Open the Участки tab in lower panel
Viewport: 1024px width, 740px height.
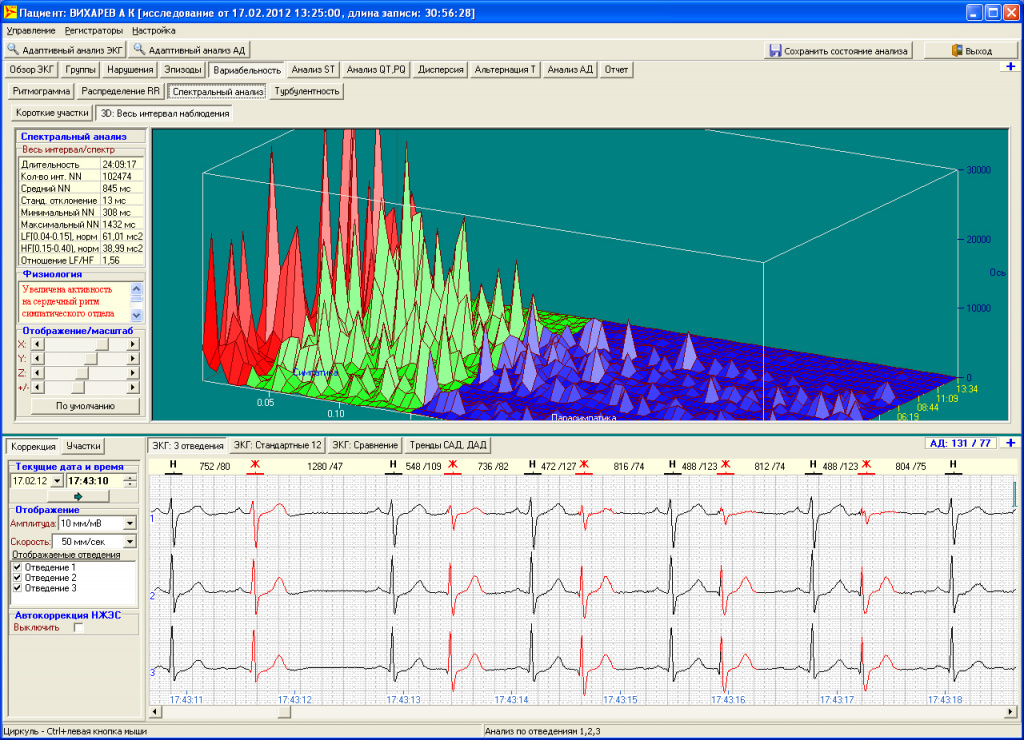coord(83,446)
